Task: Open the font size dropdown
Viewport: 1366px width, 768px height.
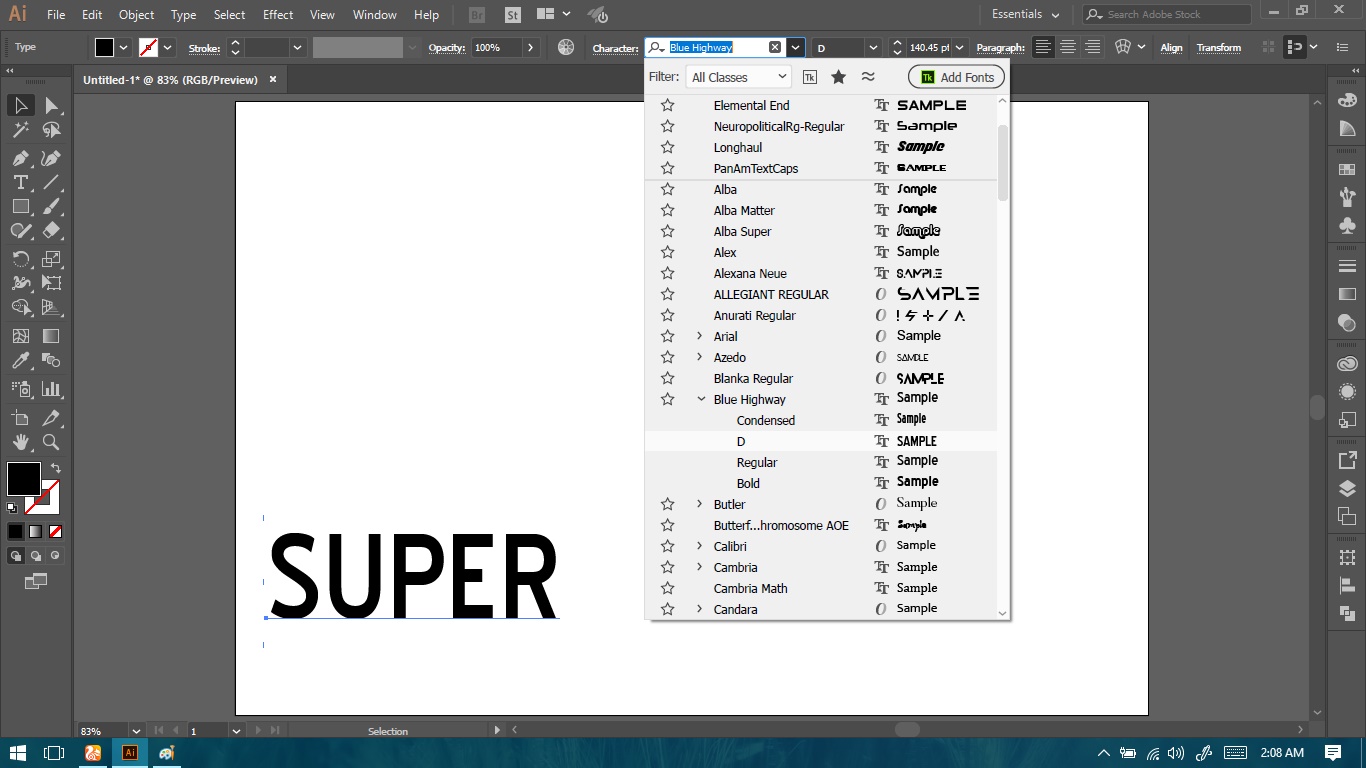Action: click(960, 47)
